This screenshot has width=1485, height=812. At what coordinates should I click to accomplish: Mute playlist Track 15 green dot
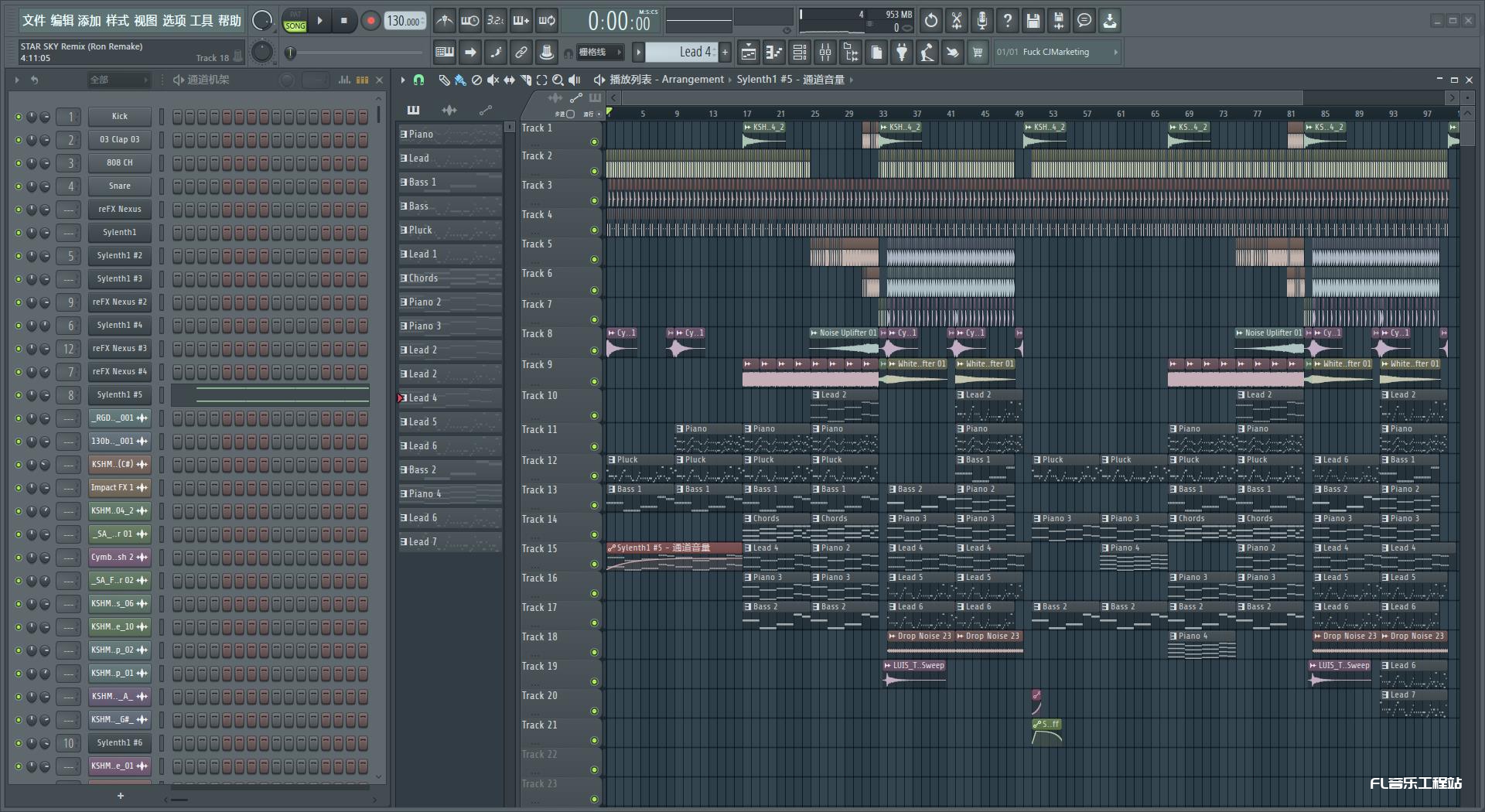594,564
